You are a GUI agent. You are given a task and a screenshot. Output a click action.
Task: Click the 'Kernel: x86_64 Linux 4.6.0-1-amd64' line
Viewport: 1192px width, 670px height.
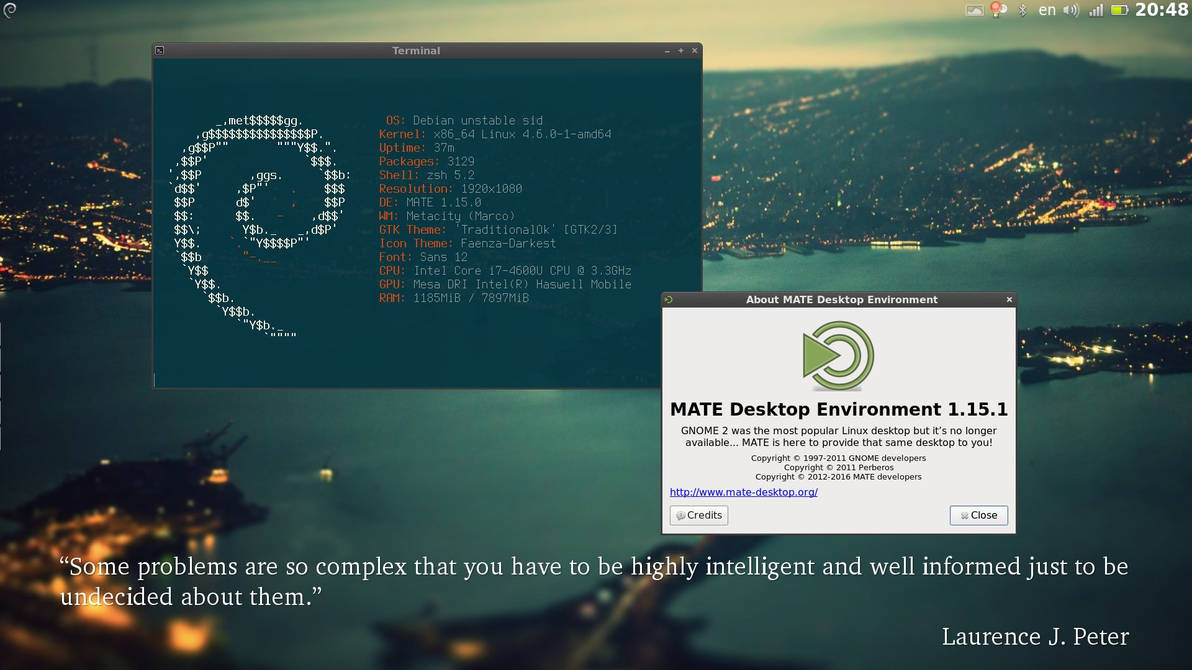point(495,134)
